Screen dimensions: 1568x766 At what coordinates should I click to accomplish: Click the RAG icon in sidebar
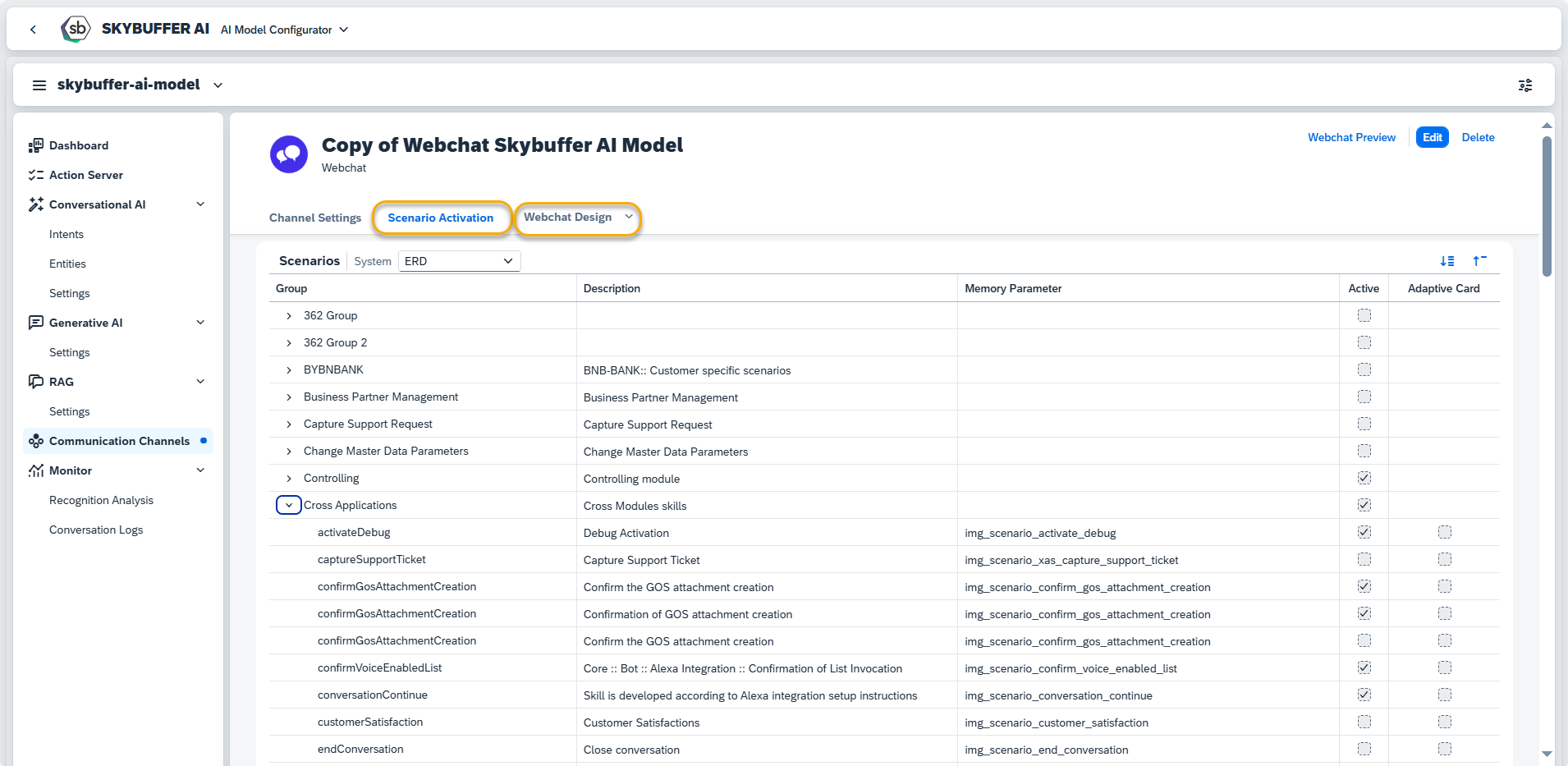[35, 382]
